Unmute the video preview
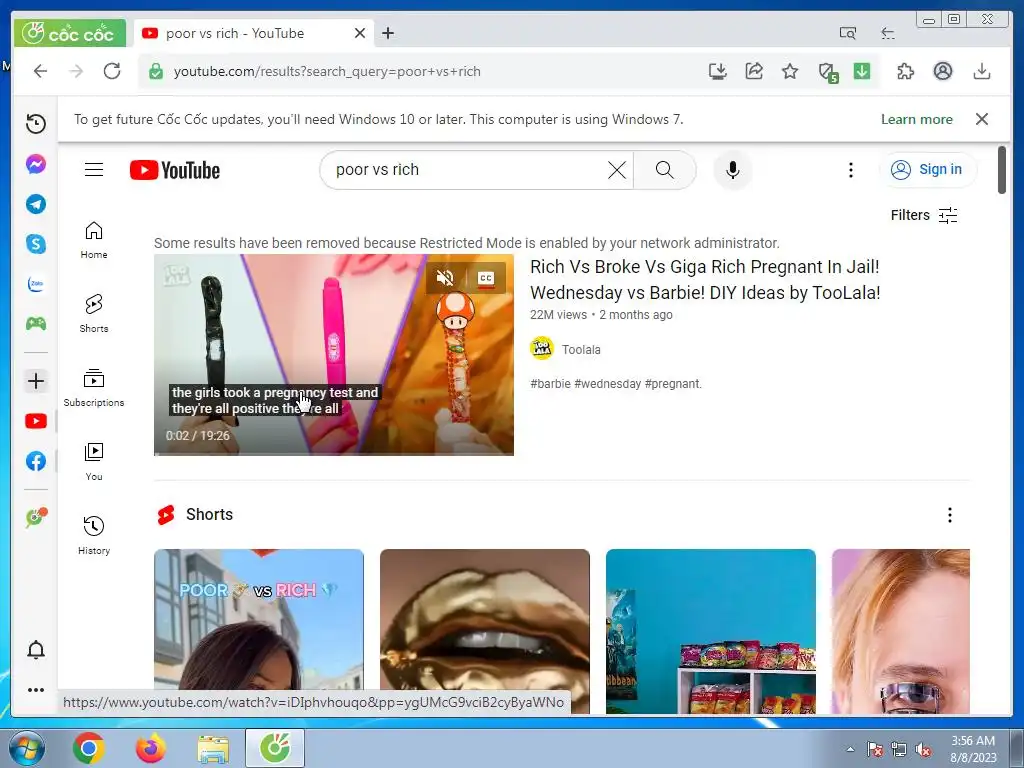 pyautogui.click(x=445, y=278)
